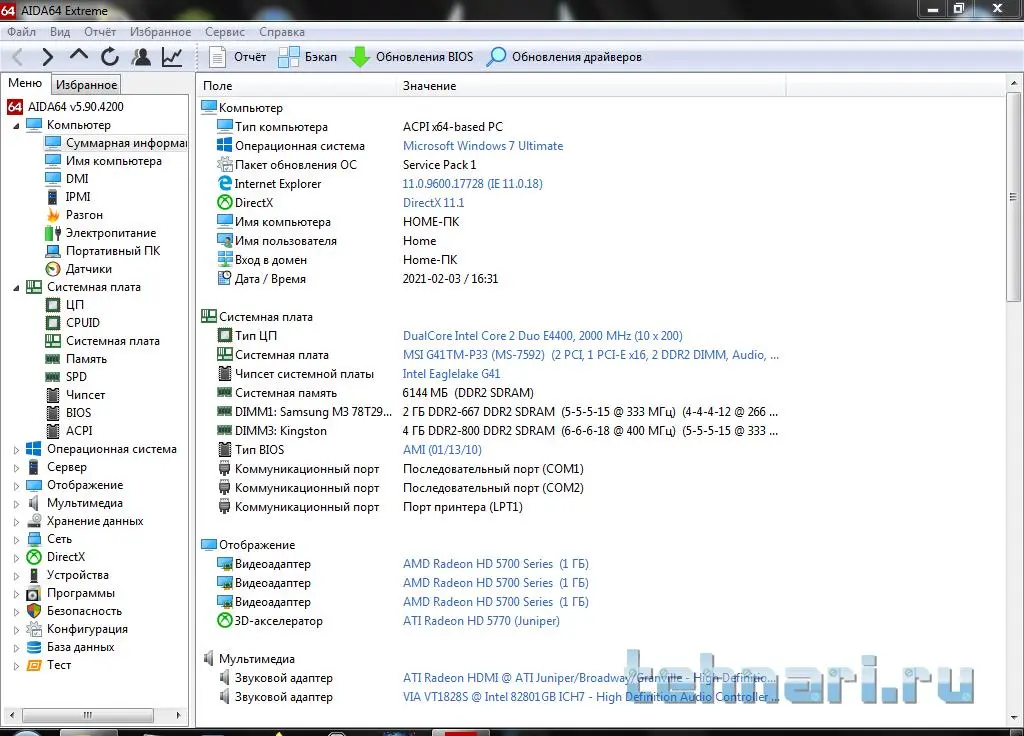
Task: Go forward with the right arrow toolbar icon
Action: (47, 57)
